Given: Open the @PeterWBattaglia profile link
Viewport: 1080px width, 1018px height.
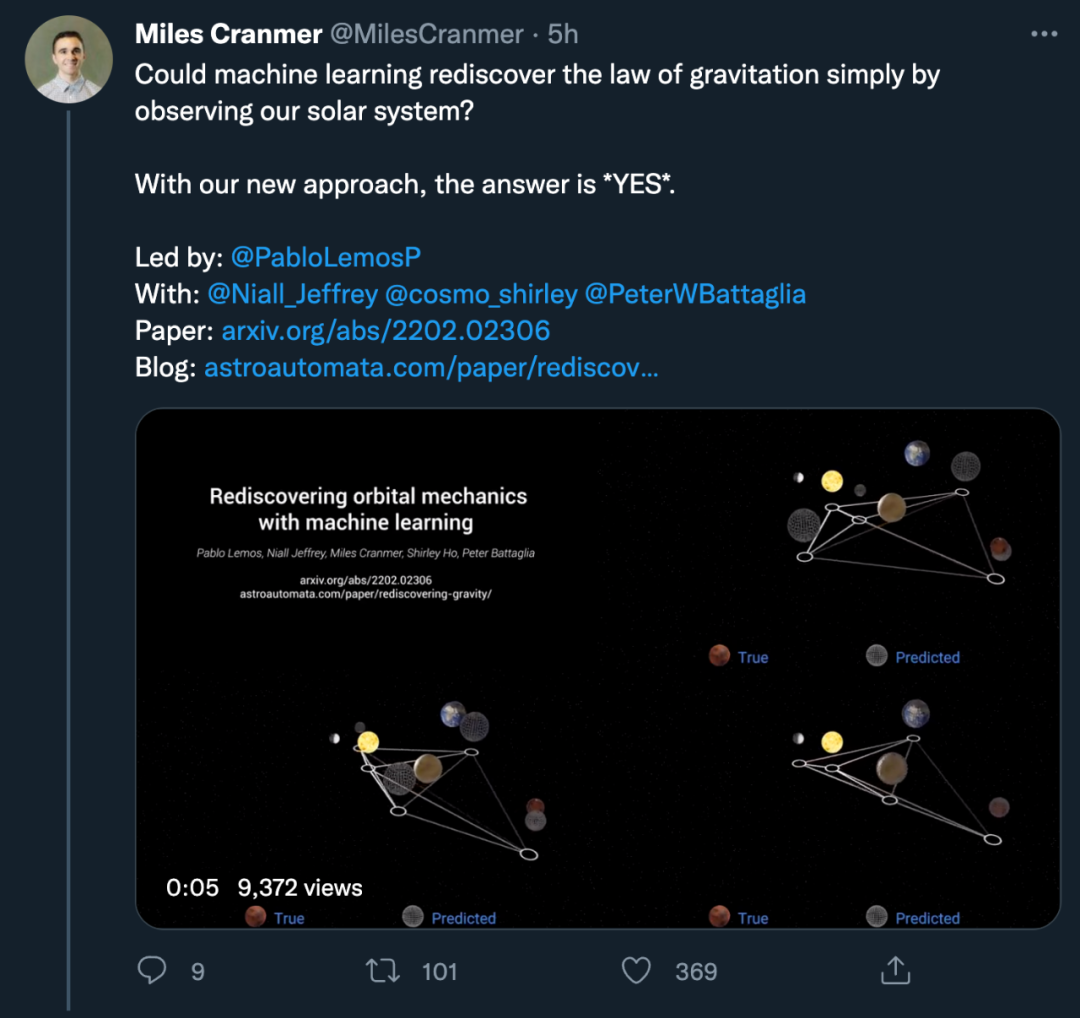Looking at the screenshot, I should tap(696, 294).
